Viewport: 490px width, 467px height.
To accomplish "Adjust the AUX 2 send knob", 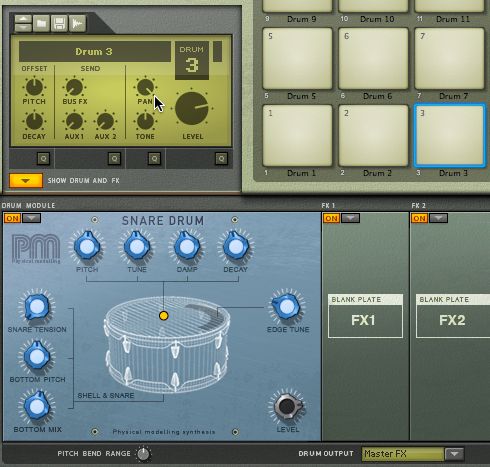I will tap(105, 121).
